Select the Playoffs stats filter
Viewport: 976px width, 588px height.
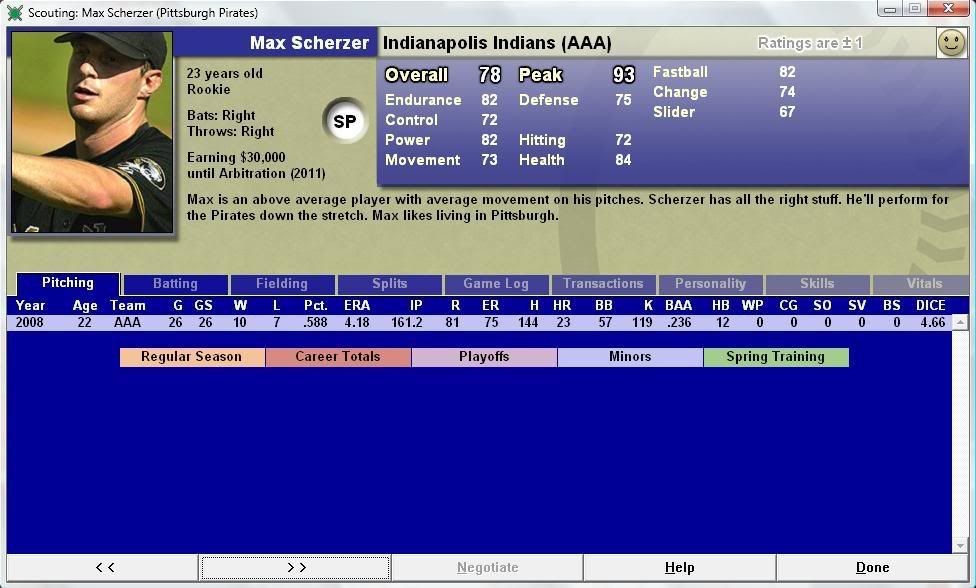pyautogui.click(x=484, y=357)
